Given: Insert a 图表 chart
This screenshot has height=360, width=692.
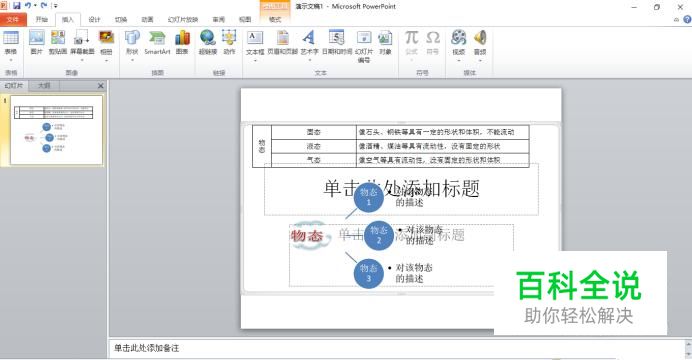Looking at the screenshot, I should pos(182,43).
